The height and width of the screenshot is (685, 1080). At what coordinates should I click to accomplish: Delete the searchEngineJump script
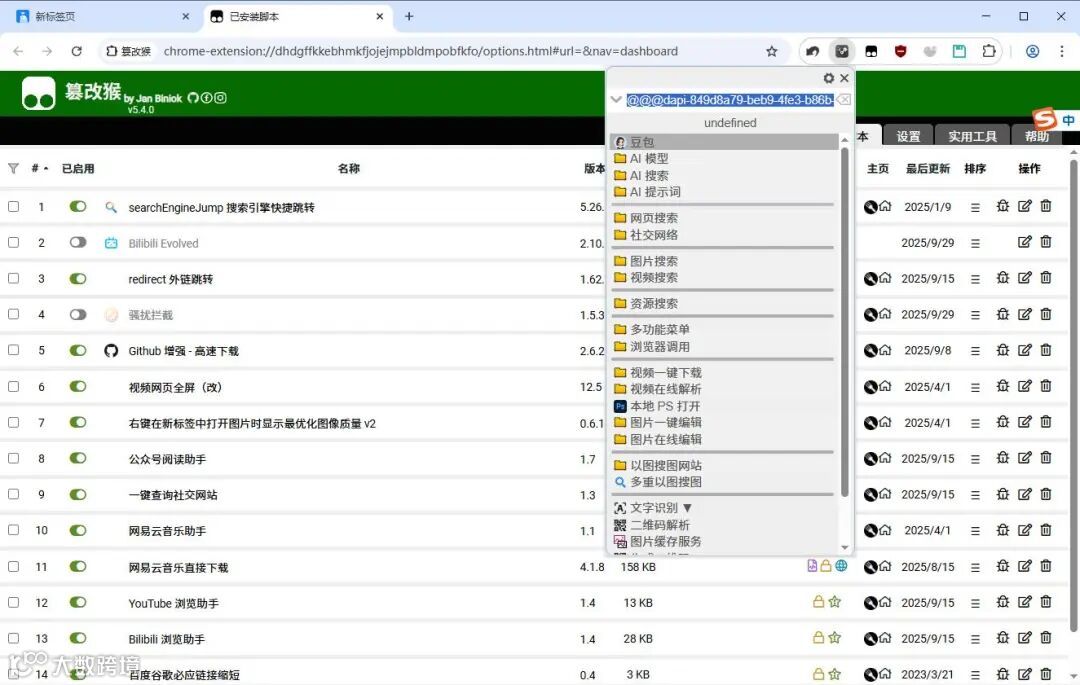[1046, 206]
